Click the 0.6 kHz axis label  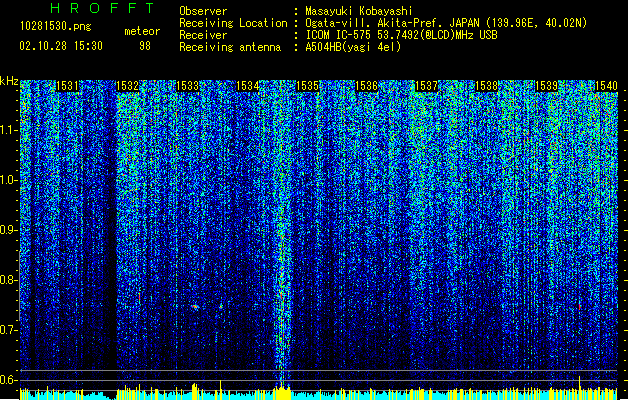pyautogui.click(x=9, y=380)
